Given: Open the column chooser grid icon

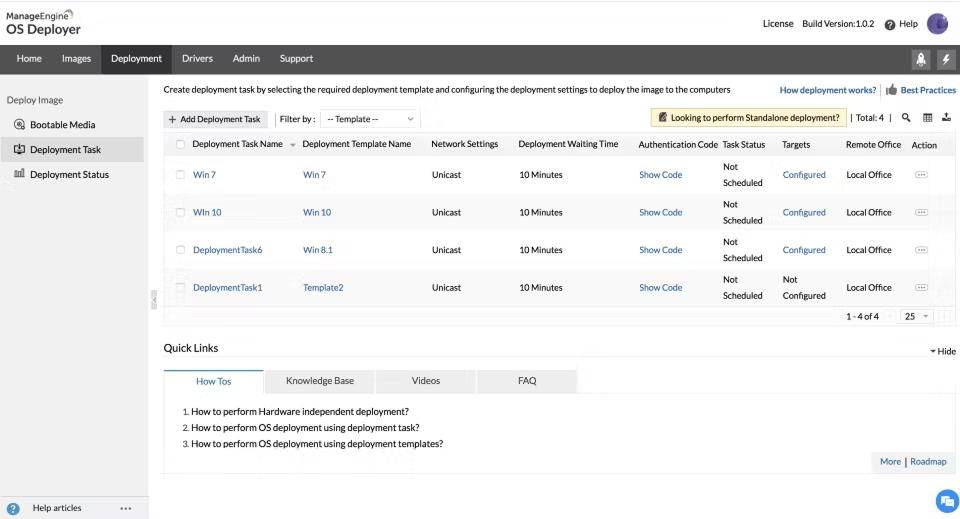Looking at the screenshot, I should pyautogui.click(x=927, y=118).
